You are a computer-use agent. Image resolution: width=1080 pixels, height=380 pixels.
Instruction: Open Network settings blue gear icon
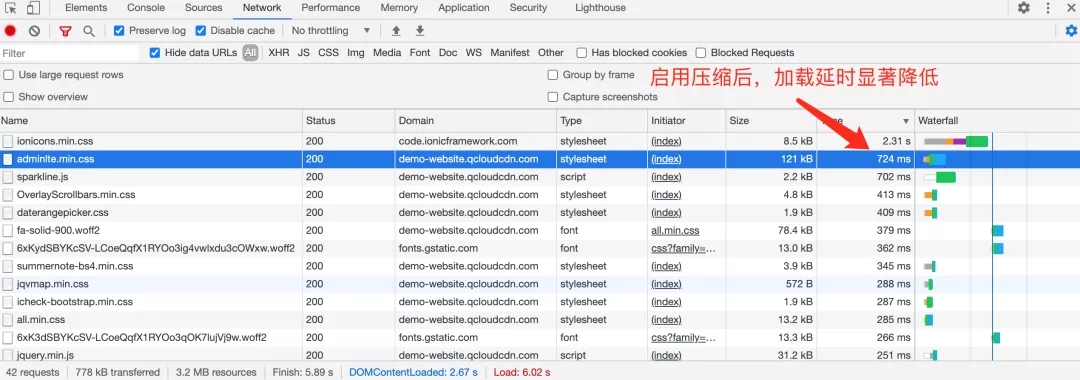(1070, 31)
